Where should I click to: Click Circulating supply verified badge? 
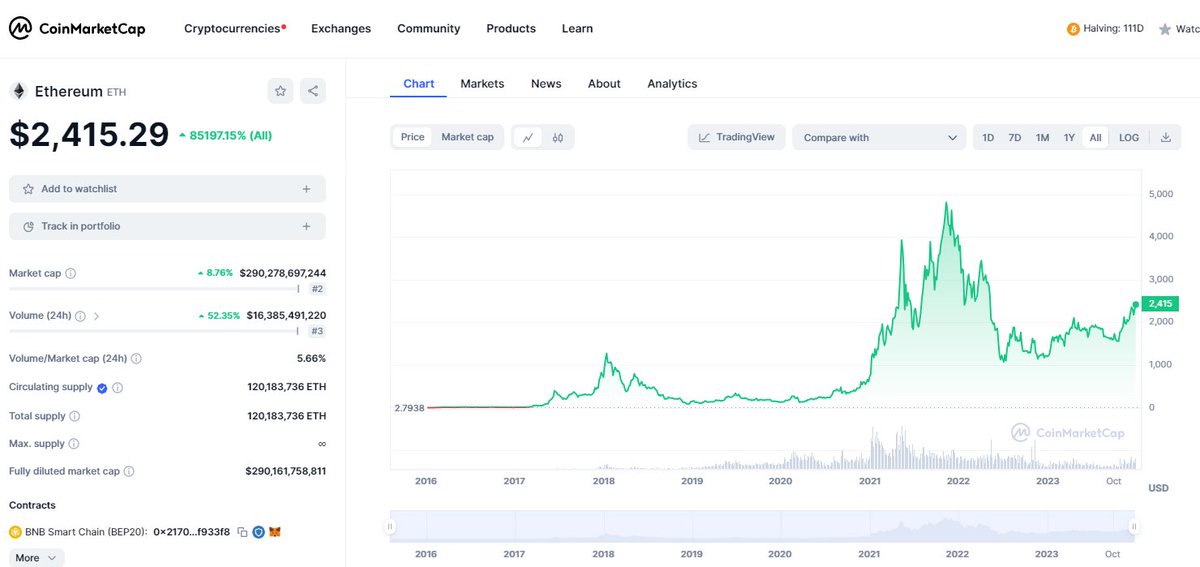102,387
